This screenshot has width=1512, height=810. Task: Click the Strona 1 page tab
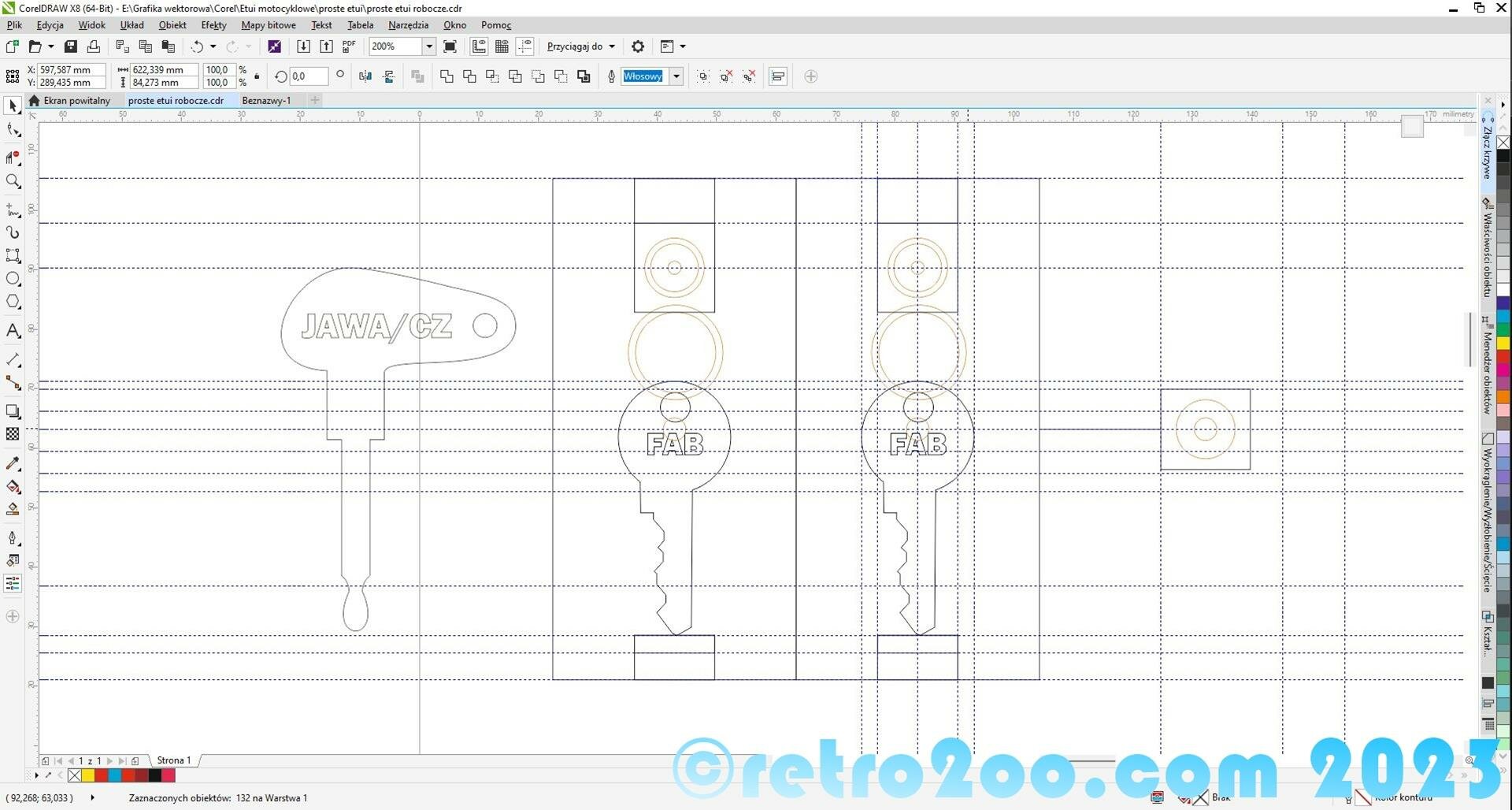coord(173,760)
